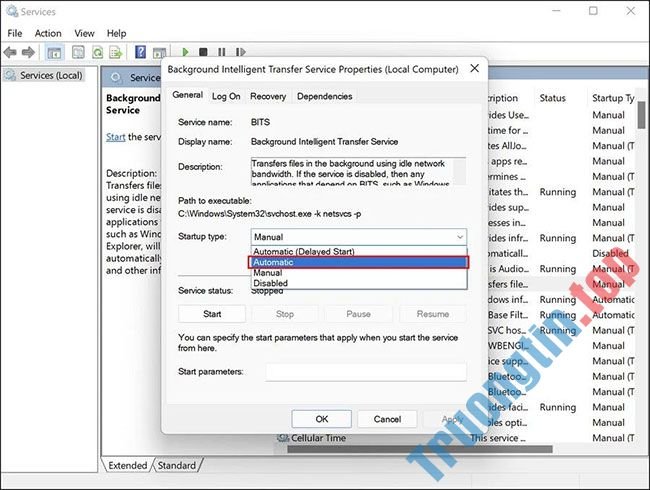Viewport: 650px width, 490px height.
Task: Click the Description box scrollbar
Action: pos(459,171)
